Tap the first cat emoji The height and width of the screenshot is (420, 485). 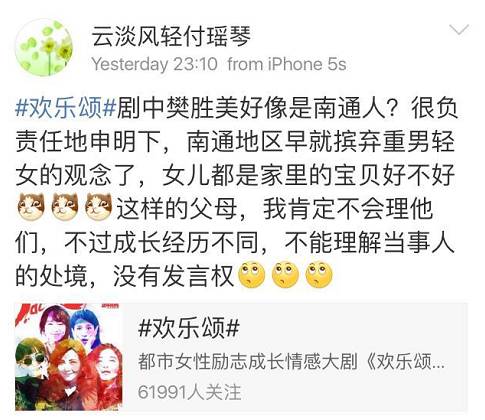point(31,207)
